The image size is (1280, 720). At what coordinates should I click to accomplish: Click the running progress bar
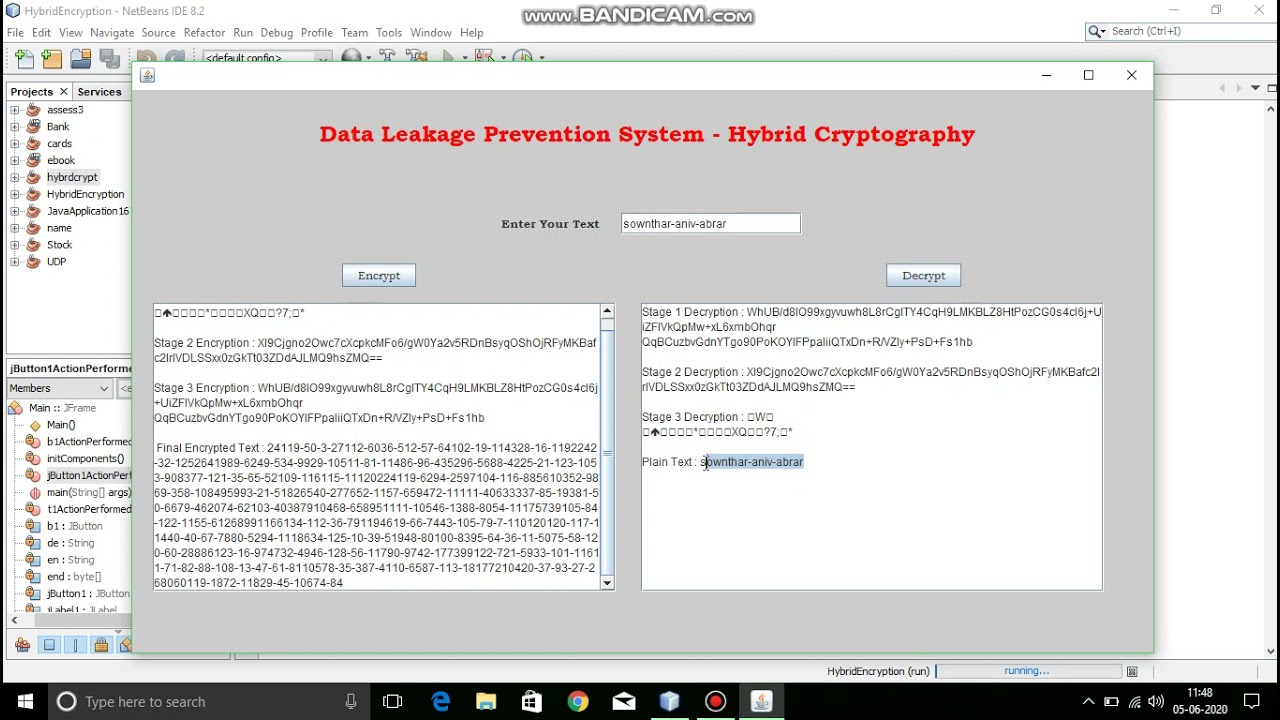click(1027, 672)
